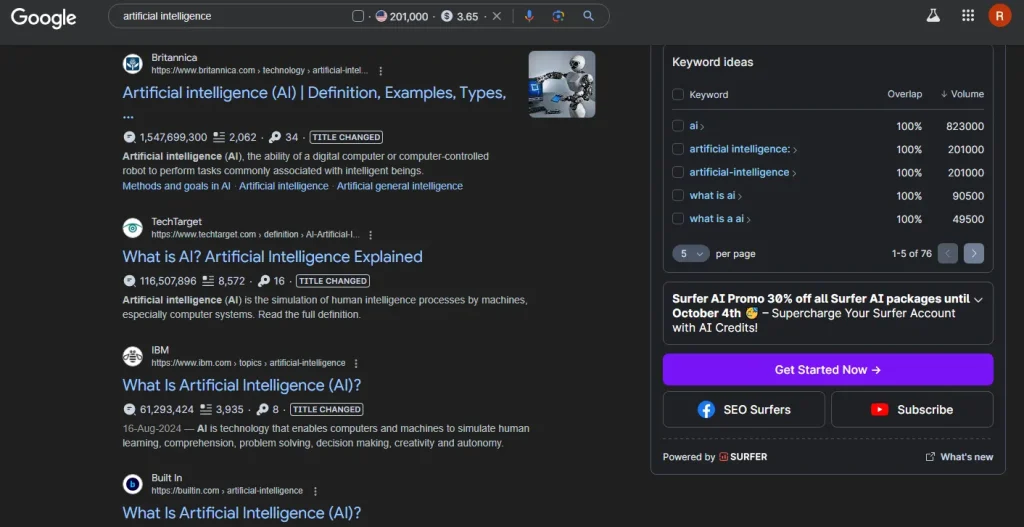The height and width of the screenshot is (527, 1024).
Task: Click the TechTarget site favicon
Action: [133, 227]
